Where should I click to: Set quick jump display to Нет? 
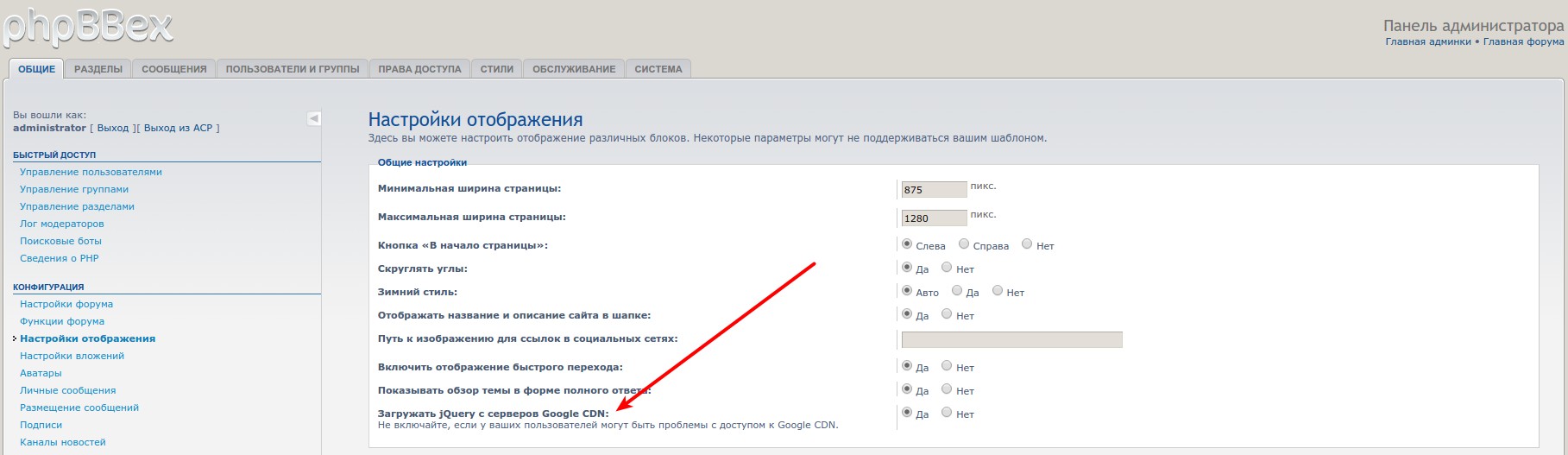coord(948,366)
